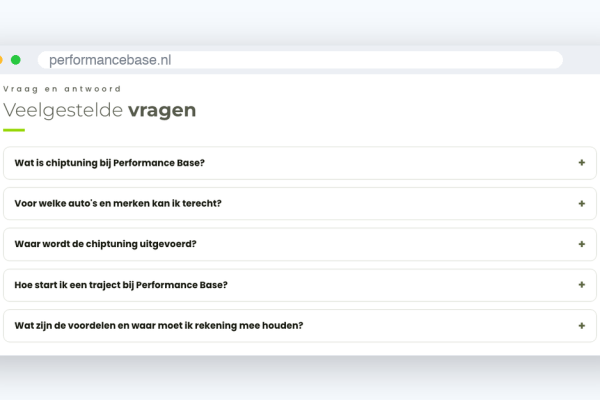
Task: Click the "Vraag en antwoord" subtitle
Action: (62, 89)
